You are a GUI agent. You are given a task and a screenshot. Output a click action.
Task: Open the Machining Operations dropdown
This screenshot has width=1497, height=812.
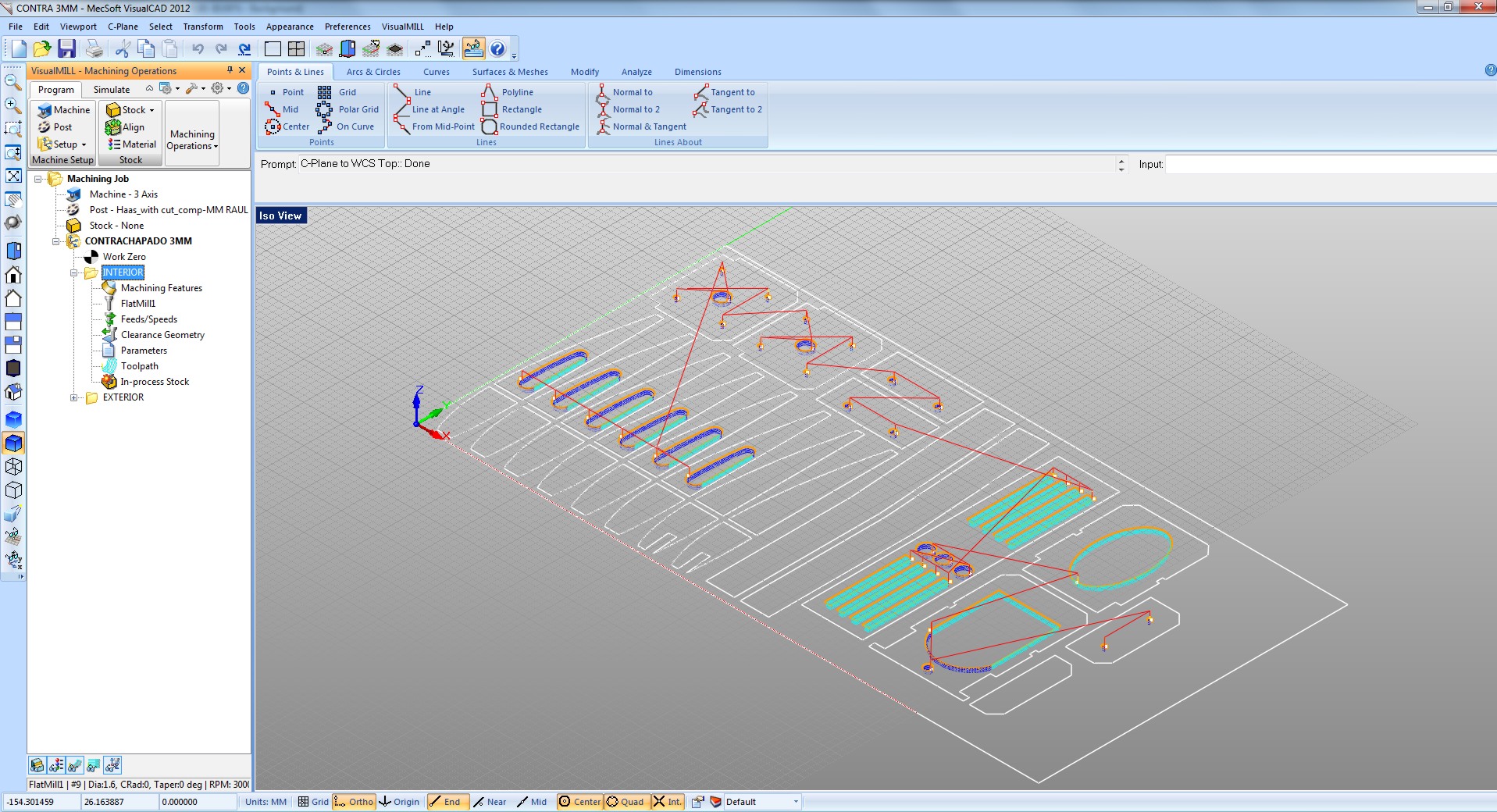(191, 140)
